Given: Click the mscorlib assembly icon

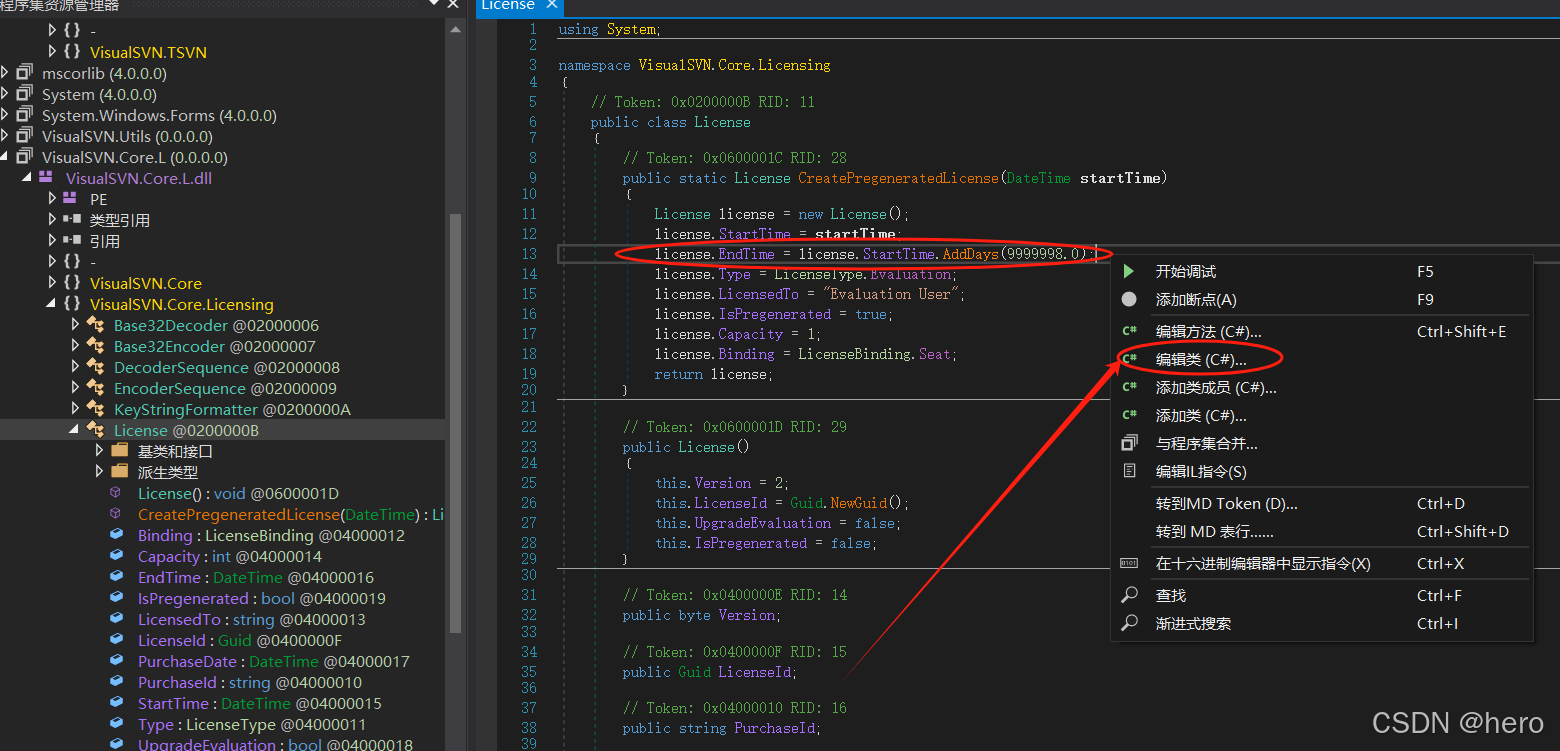Looking at the screenshot, I should (25, 73).
